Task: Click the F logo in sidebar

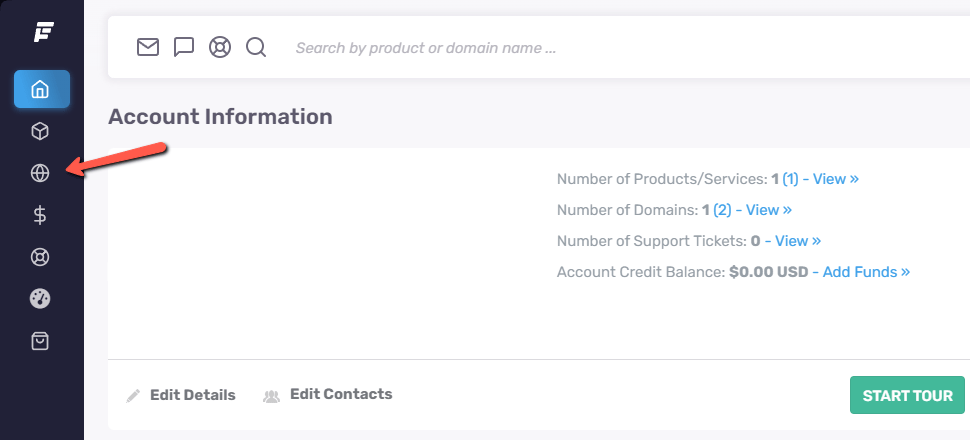Action: coord(44,32)
